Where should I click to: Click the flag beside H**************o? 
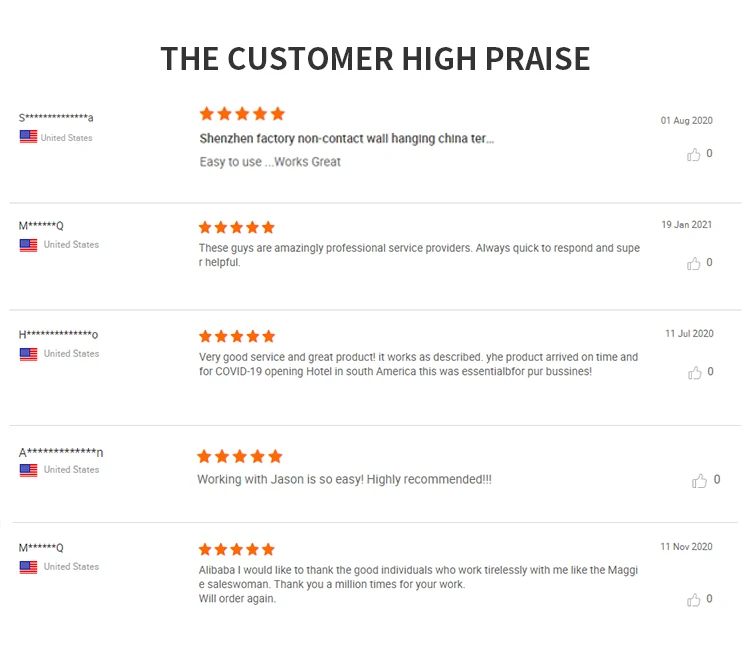pyautogui.click(x=28, y=354)
